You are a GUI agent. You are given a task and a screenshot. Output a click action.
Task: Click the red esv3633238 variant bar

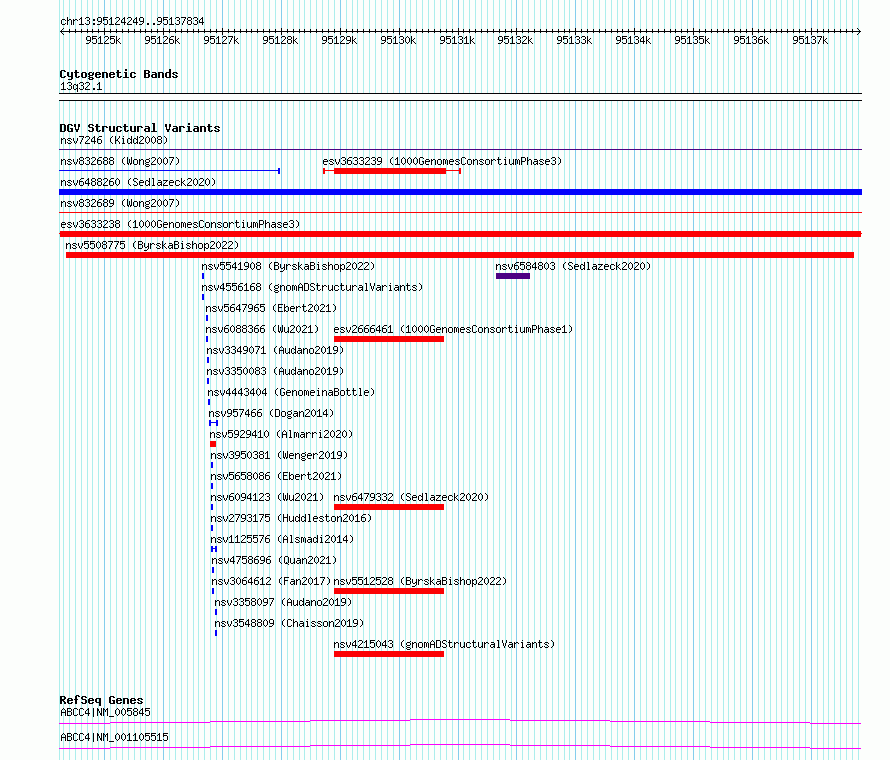tap(460, 234)
